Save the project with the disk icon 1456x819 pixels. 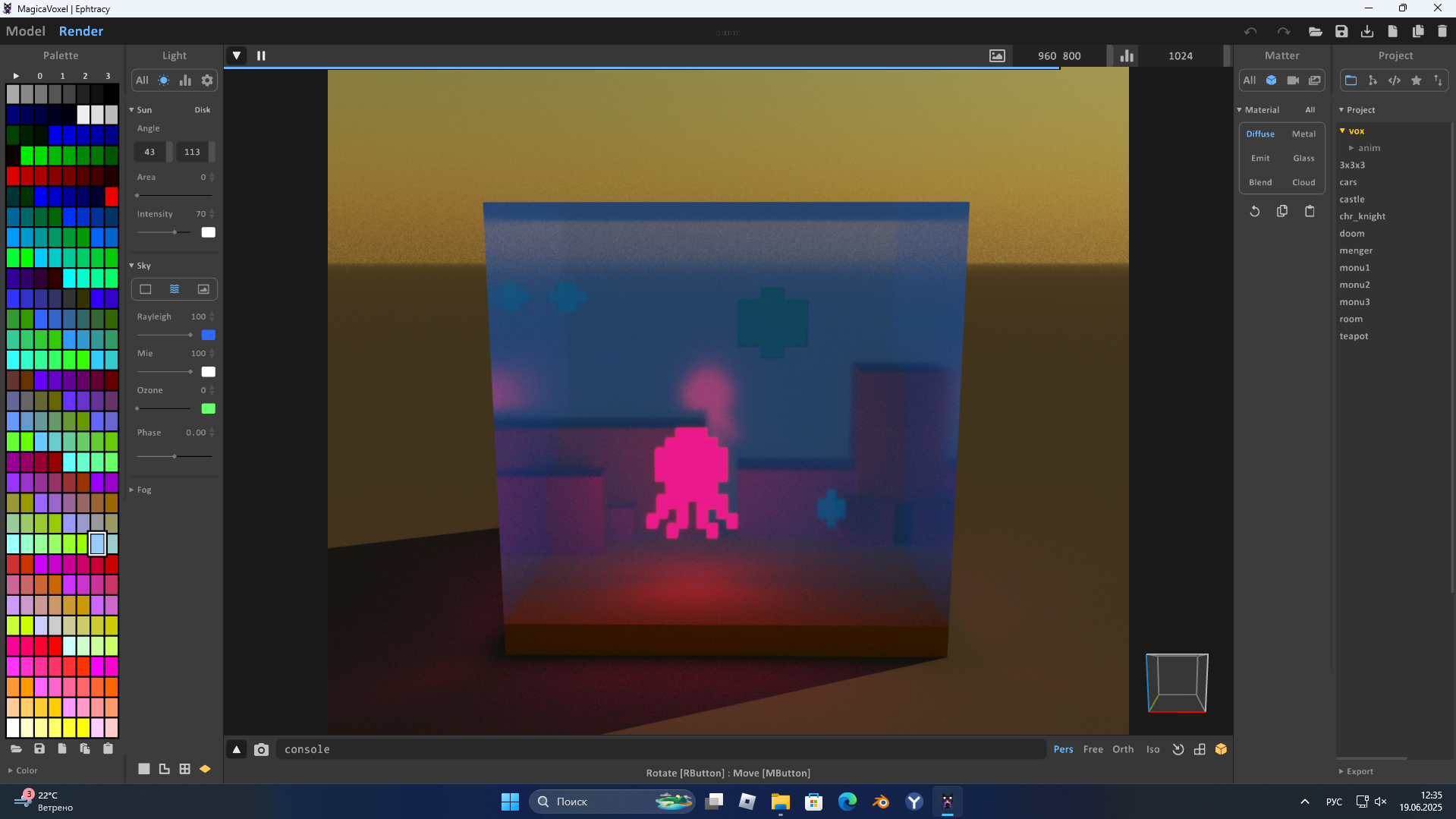pos(1341,31)
